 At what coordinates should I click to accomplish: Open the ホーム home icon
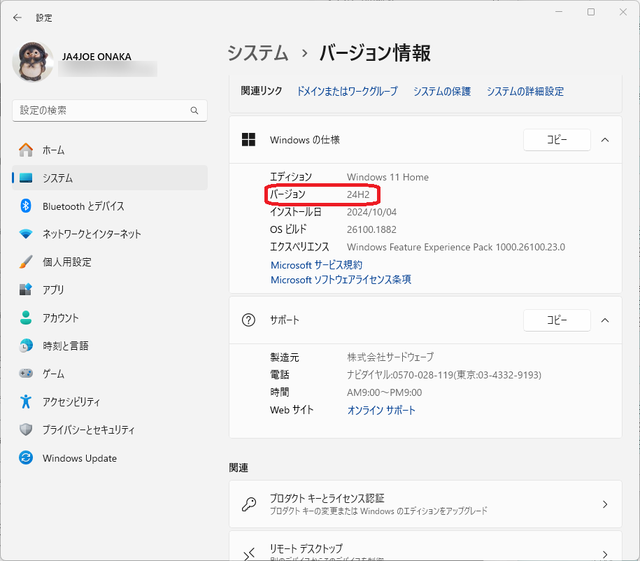click(x=26, y=150)
